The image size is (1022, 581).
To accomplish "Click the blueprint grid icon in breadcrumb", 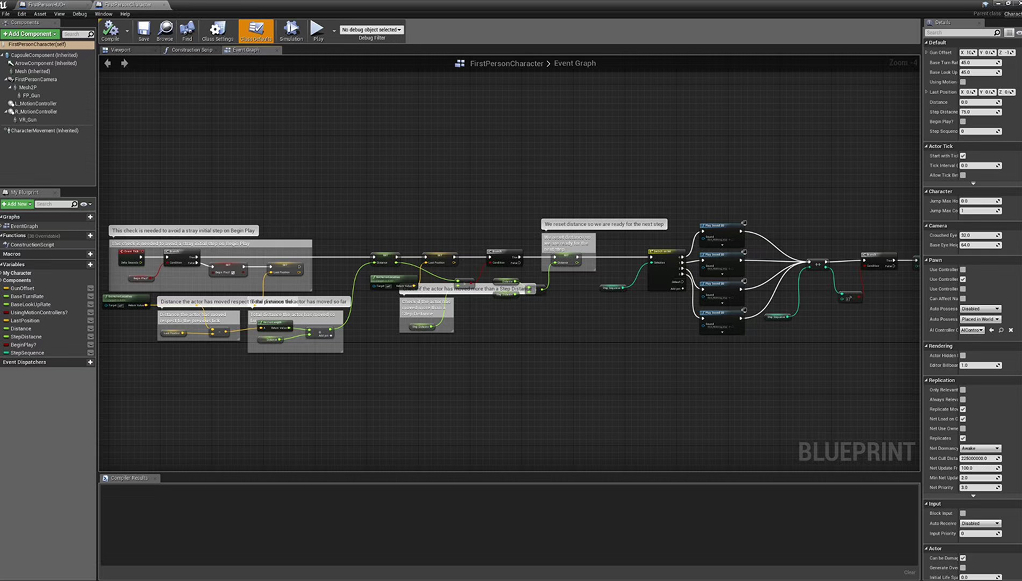I will [x=460, y=63].
